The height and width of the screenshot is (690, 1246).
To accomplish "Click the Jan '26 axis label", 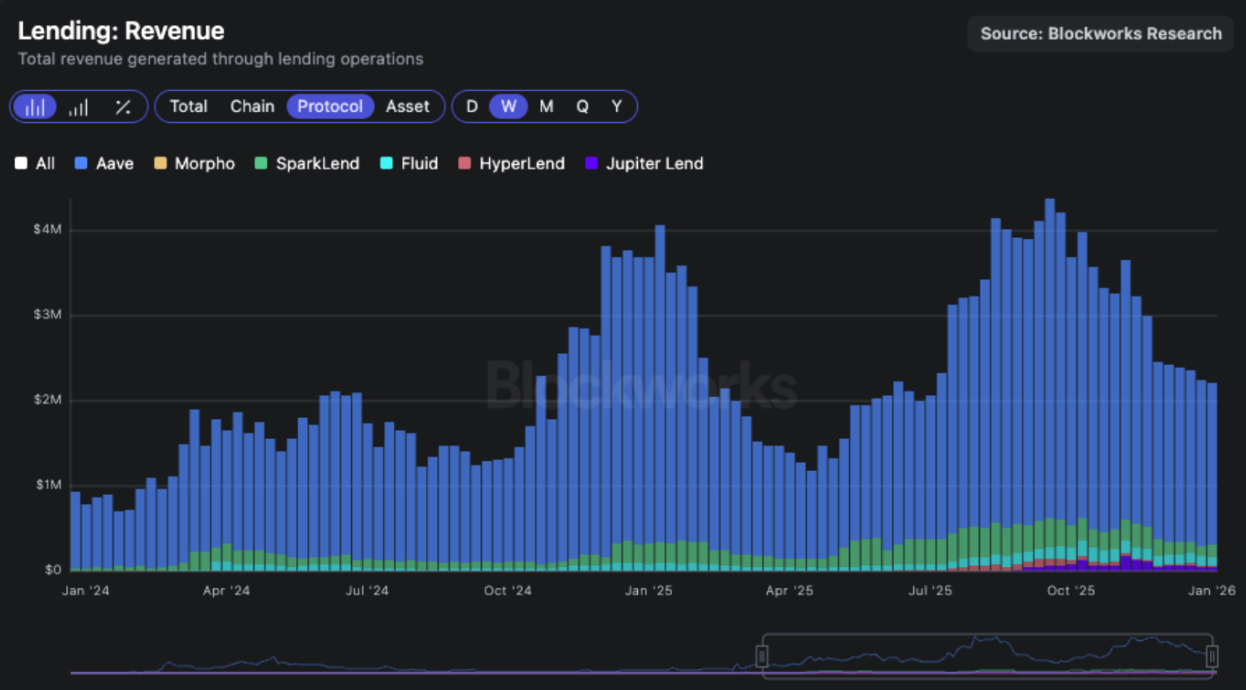I will click(1211, 591).
